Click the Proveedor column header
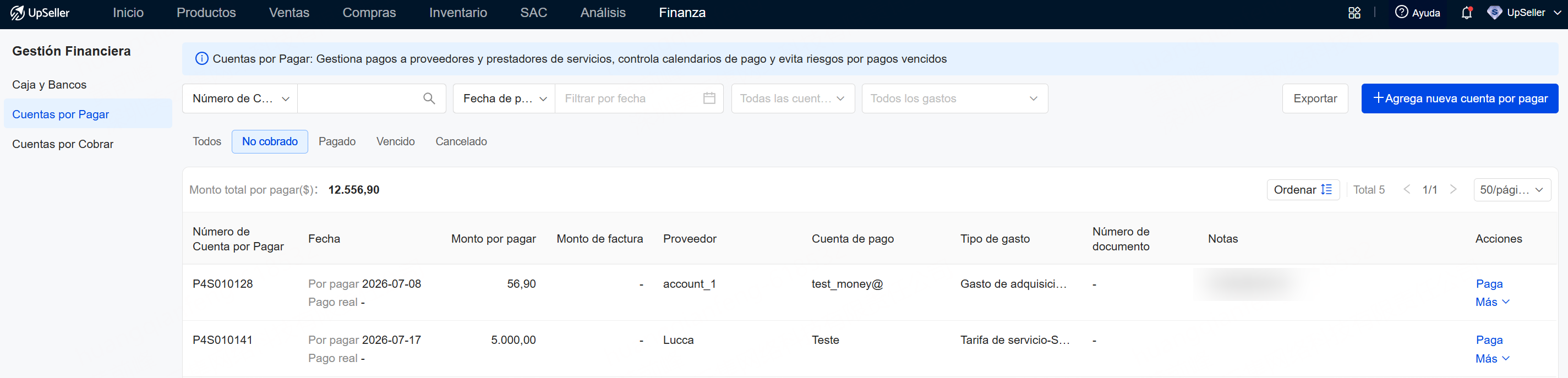Viewport: 1568px width, 378px height. 690,239
